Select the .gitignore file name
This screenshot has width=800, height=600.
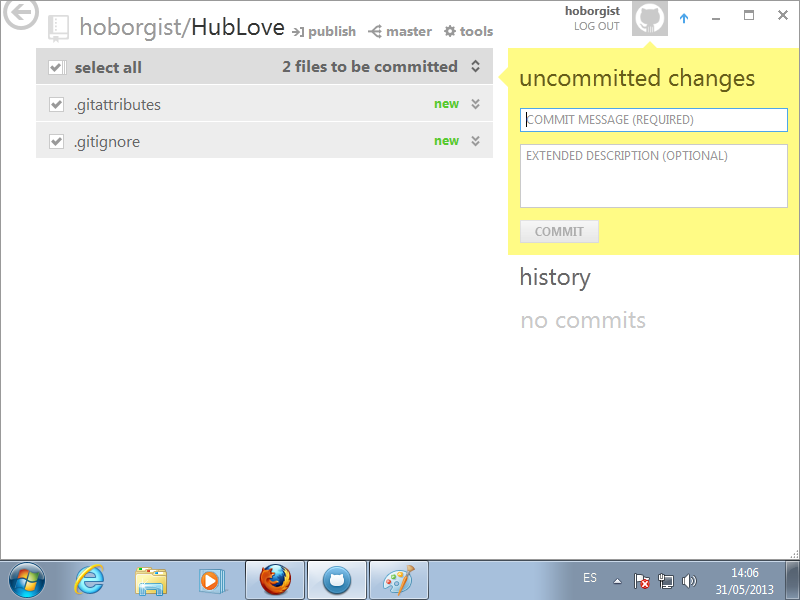click(x=107, y=142)
